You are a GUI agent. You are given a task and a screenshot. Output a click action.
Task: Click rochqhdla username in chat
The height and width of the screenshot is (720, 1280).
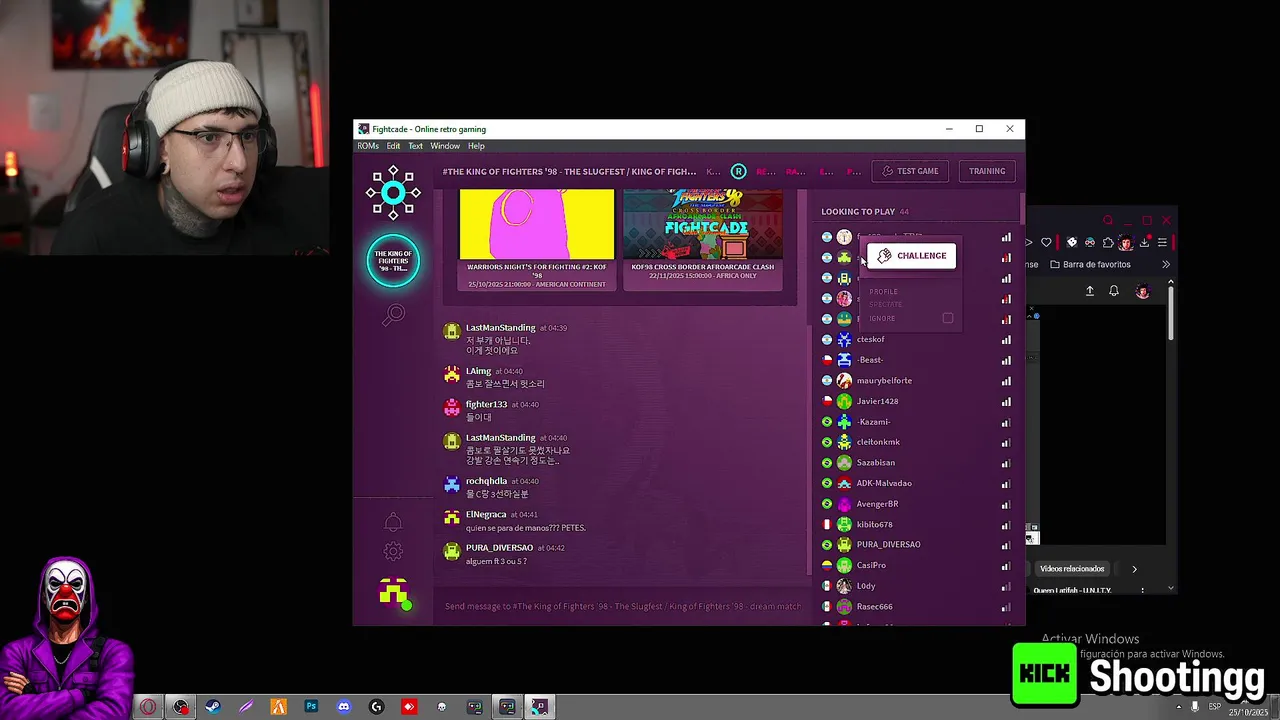click(486, 481)
